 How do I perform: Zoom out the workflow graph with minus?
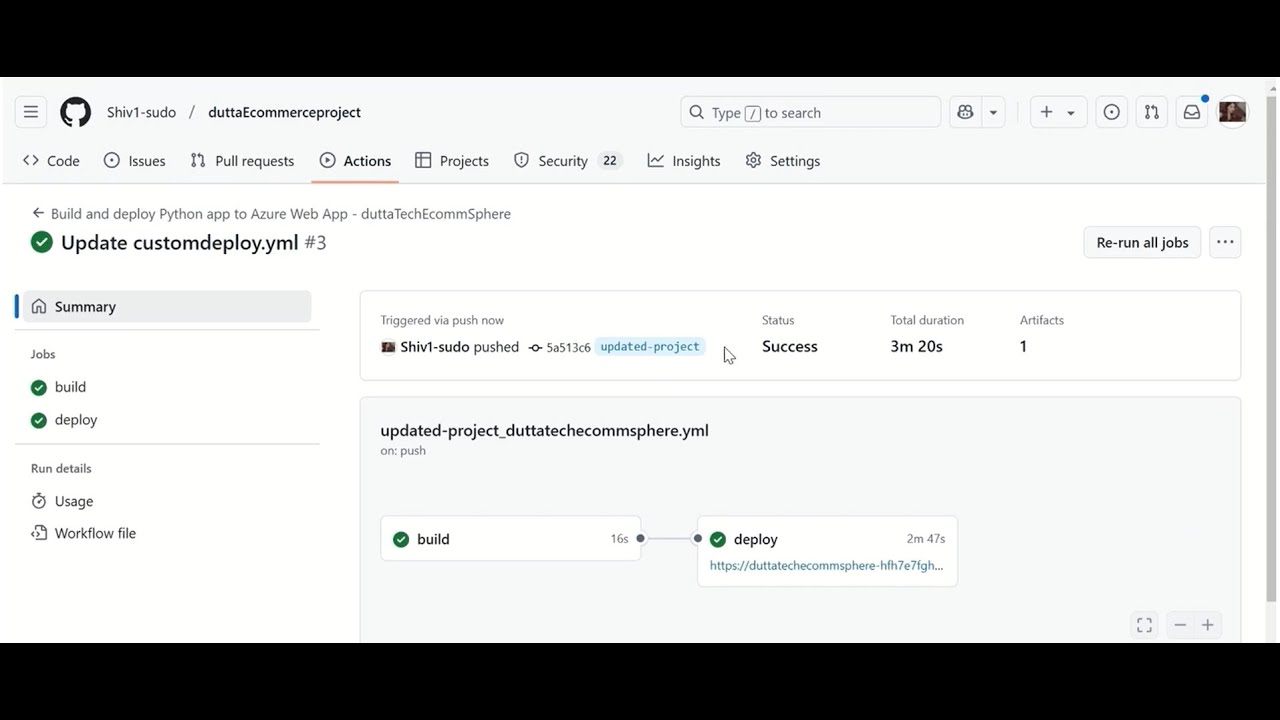(1180, 625)
